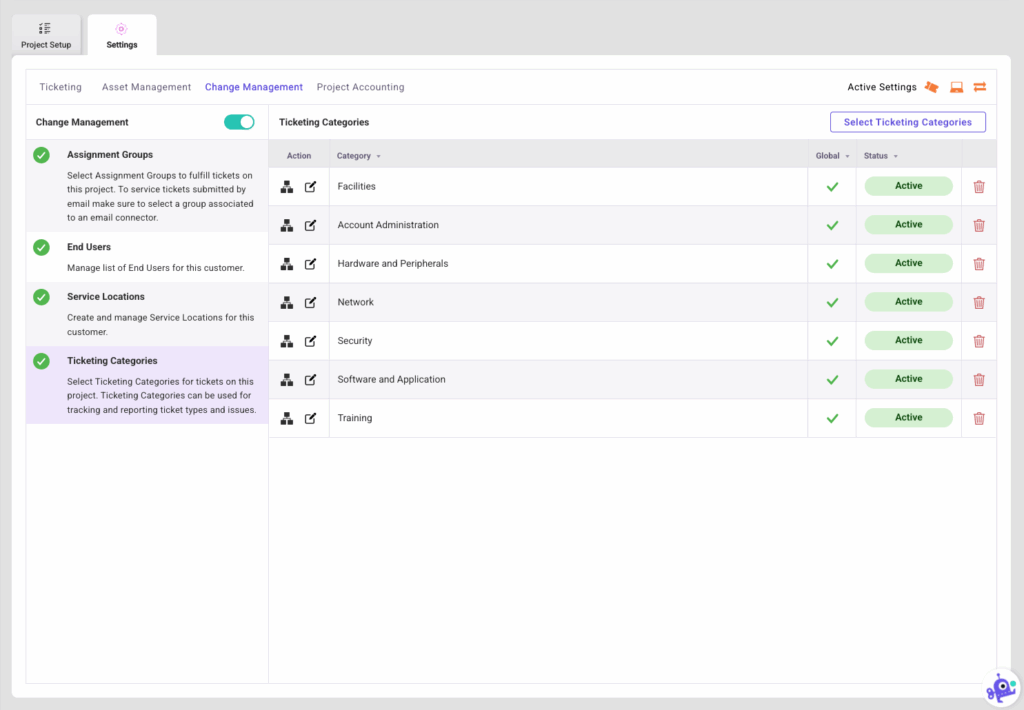Viewport: 1024px width, 710px height.
Task: Toggle the Change Management switch off
Action: coord(239,122)
